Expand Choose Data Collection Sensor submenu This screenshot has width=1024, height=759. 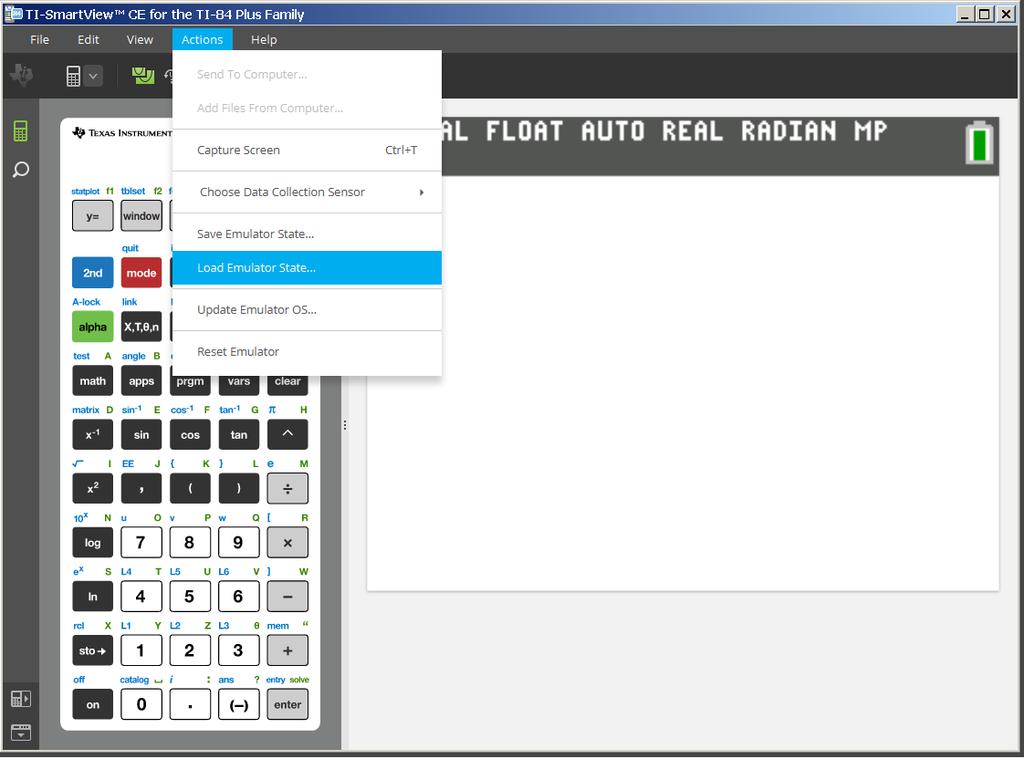(307, 192)
